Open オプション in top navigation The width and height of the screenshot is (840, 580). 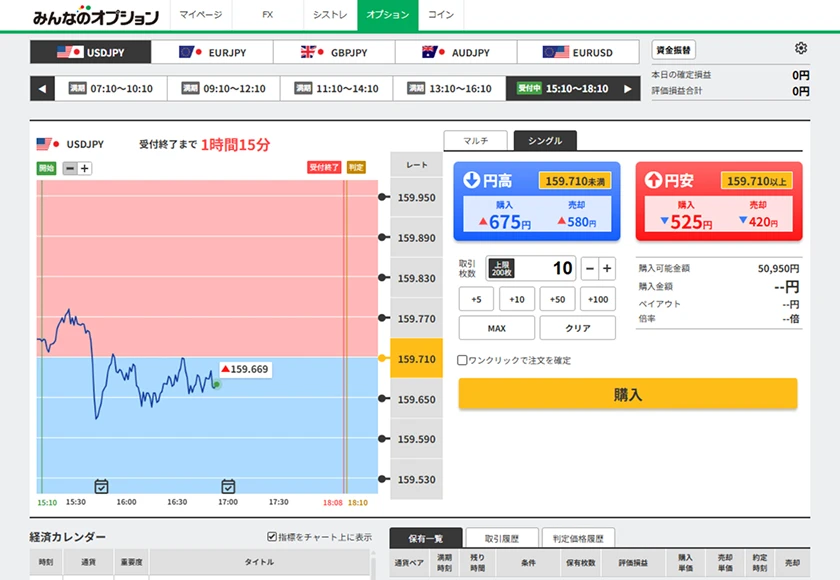[388, 15]
